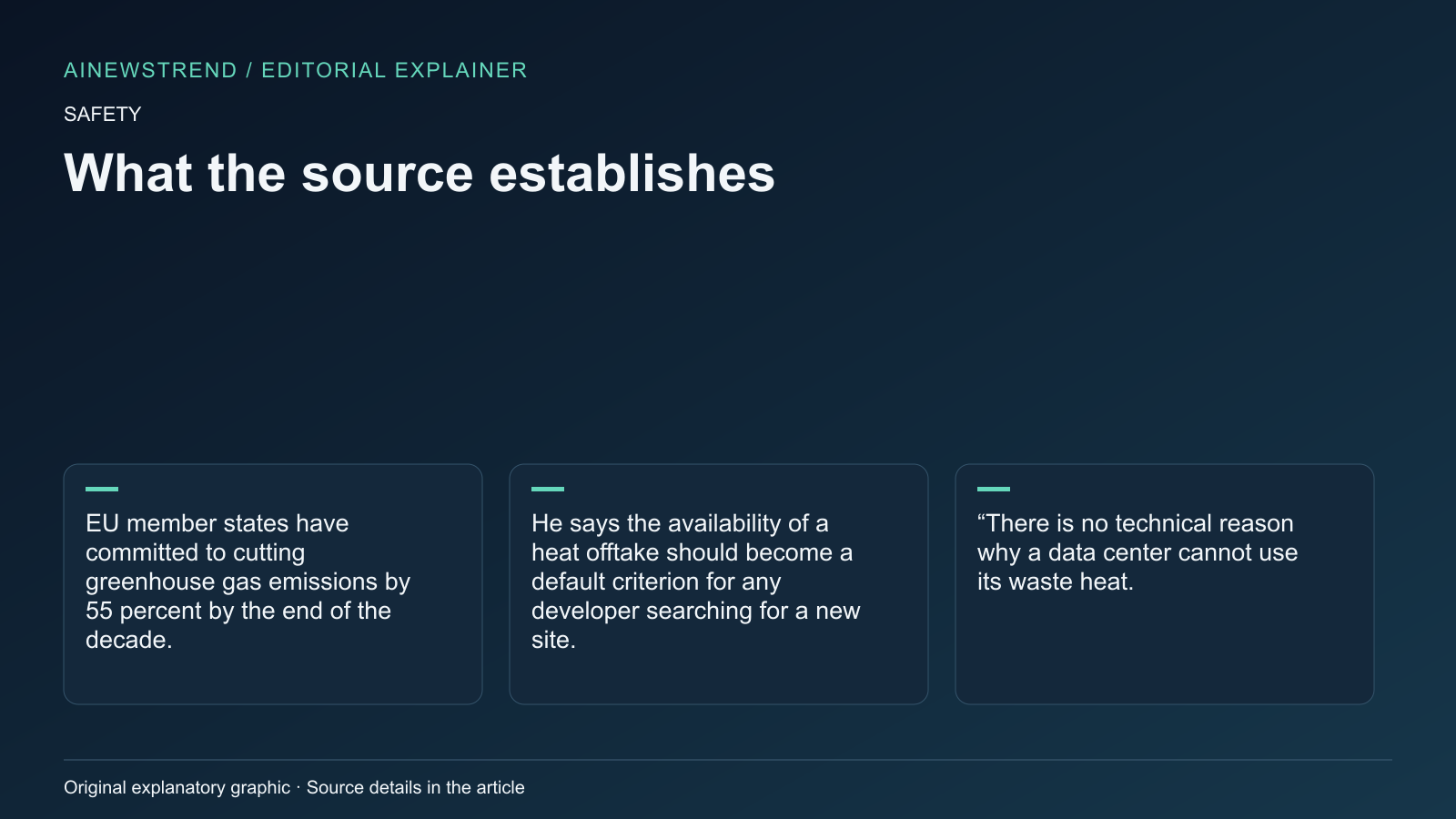This screenshot has width=1456, height=819.
Task: Click the horizontal footer divider line
Action: tap(728, 760)
